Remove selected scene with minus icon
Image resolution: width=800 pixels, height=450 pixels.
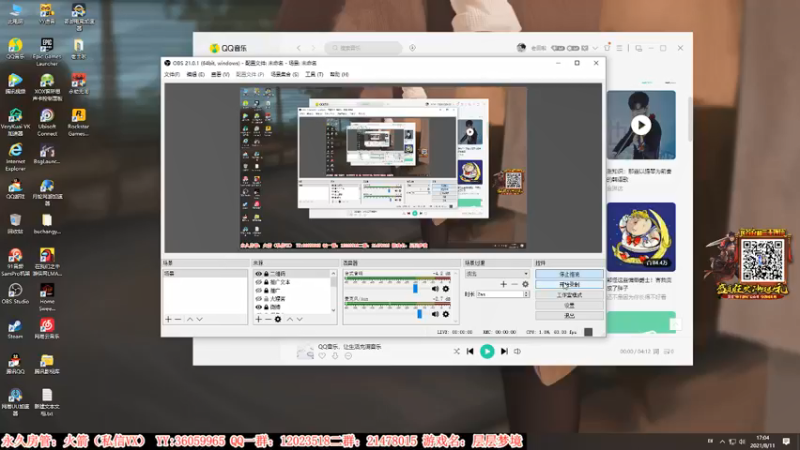pyautogui.click(x=178, y=319)
